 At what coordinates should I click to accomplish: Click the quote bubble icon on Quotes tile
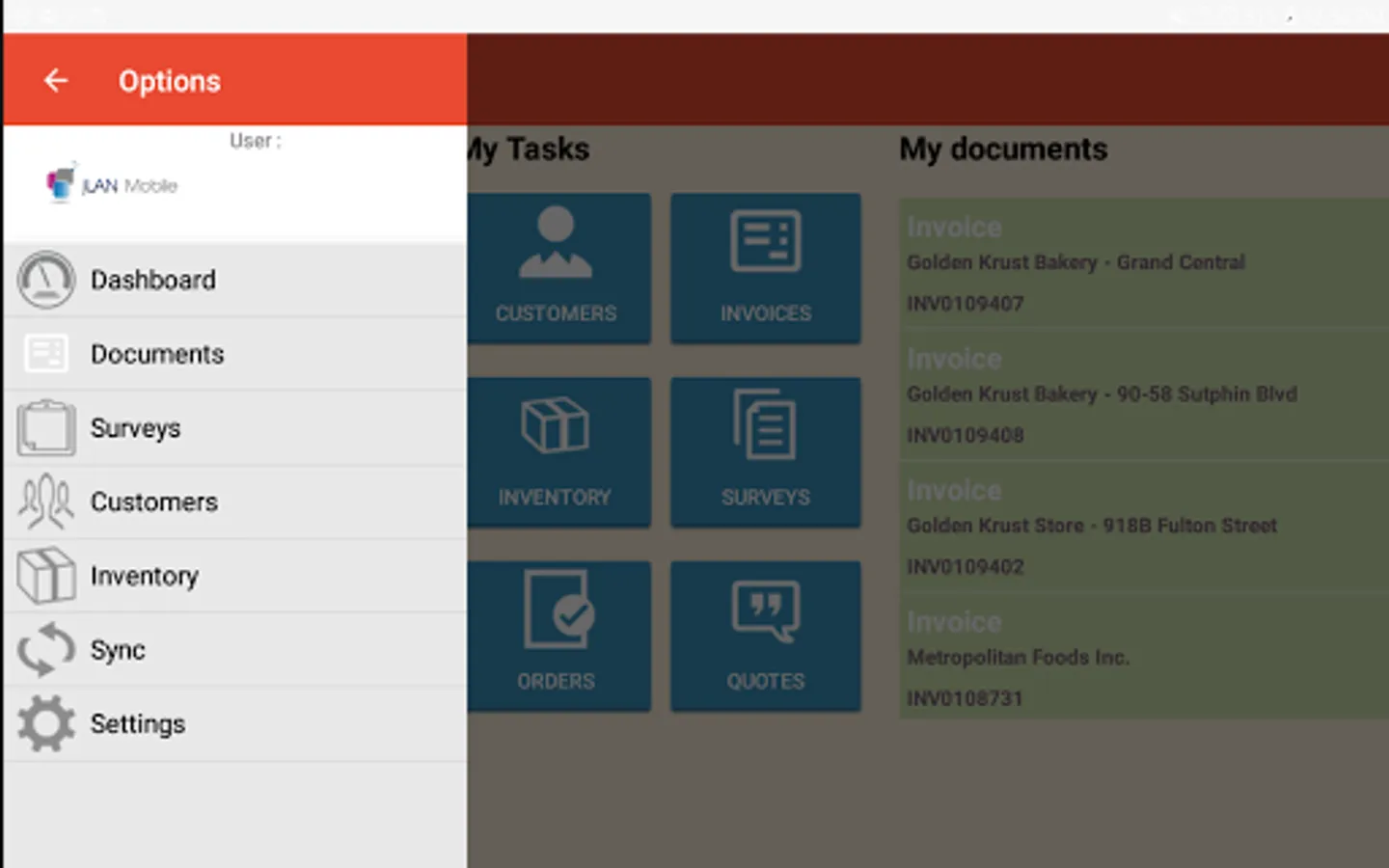pos(766,611)
